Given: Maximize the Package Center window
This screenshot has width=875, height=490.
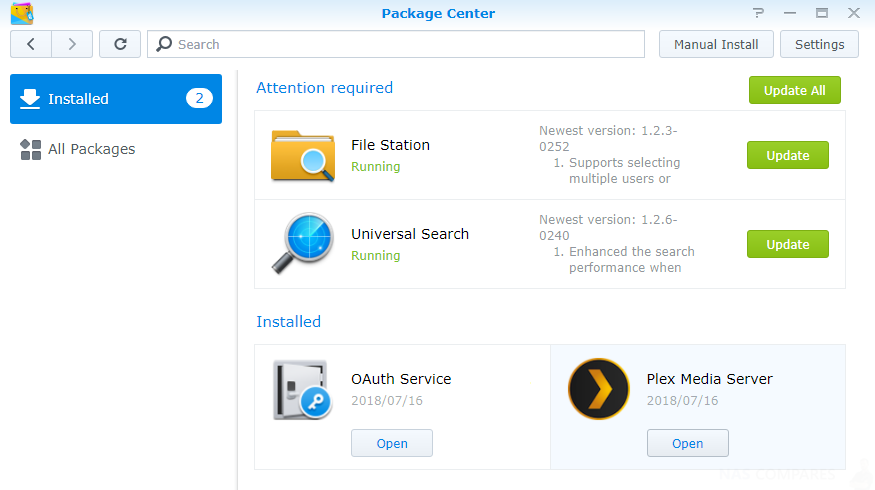Looking at the screenshot, I should 821,13.
